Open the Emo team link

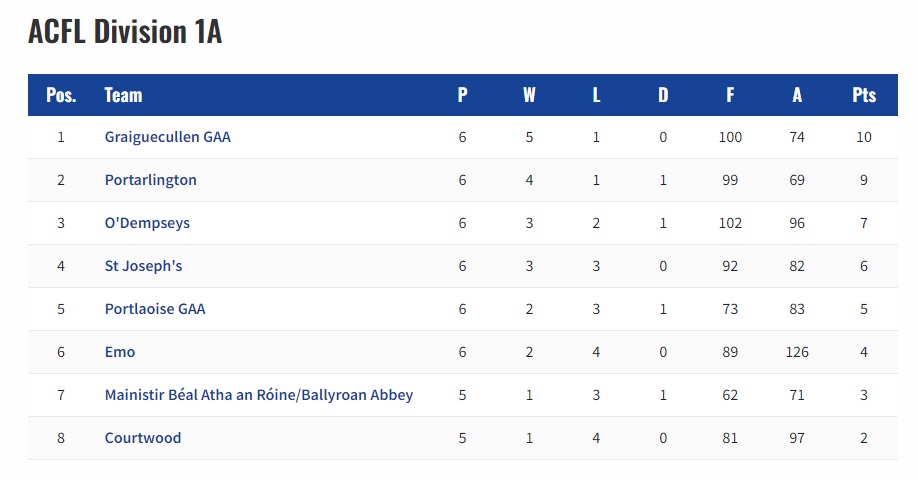pos(120,352)
